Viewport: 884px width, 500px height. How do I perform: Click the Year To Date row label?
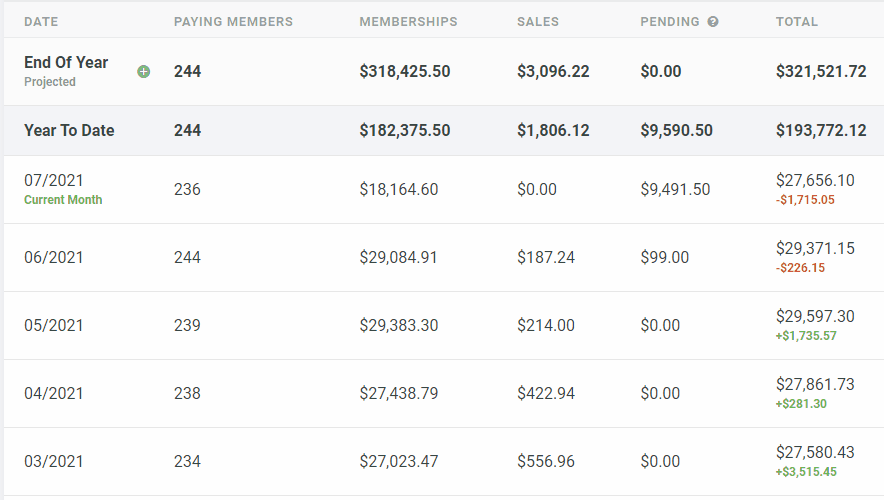tap(69, 131)
